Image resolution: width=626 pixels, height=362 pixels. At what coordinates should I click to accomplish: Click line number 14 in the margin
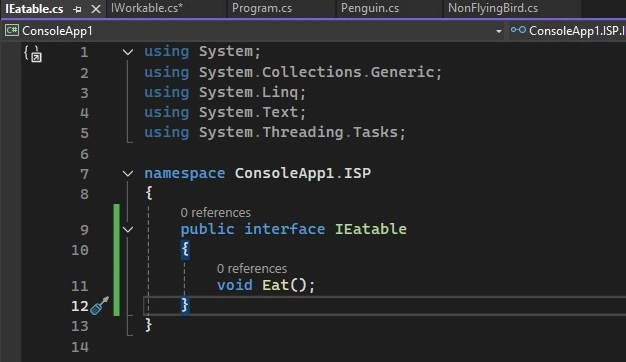tap(80, 347)
